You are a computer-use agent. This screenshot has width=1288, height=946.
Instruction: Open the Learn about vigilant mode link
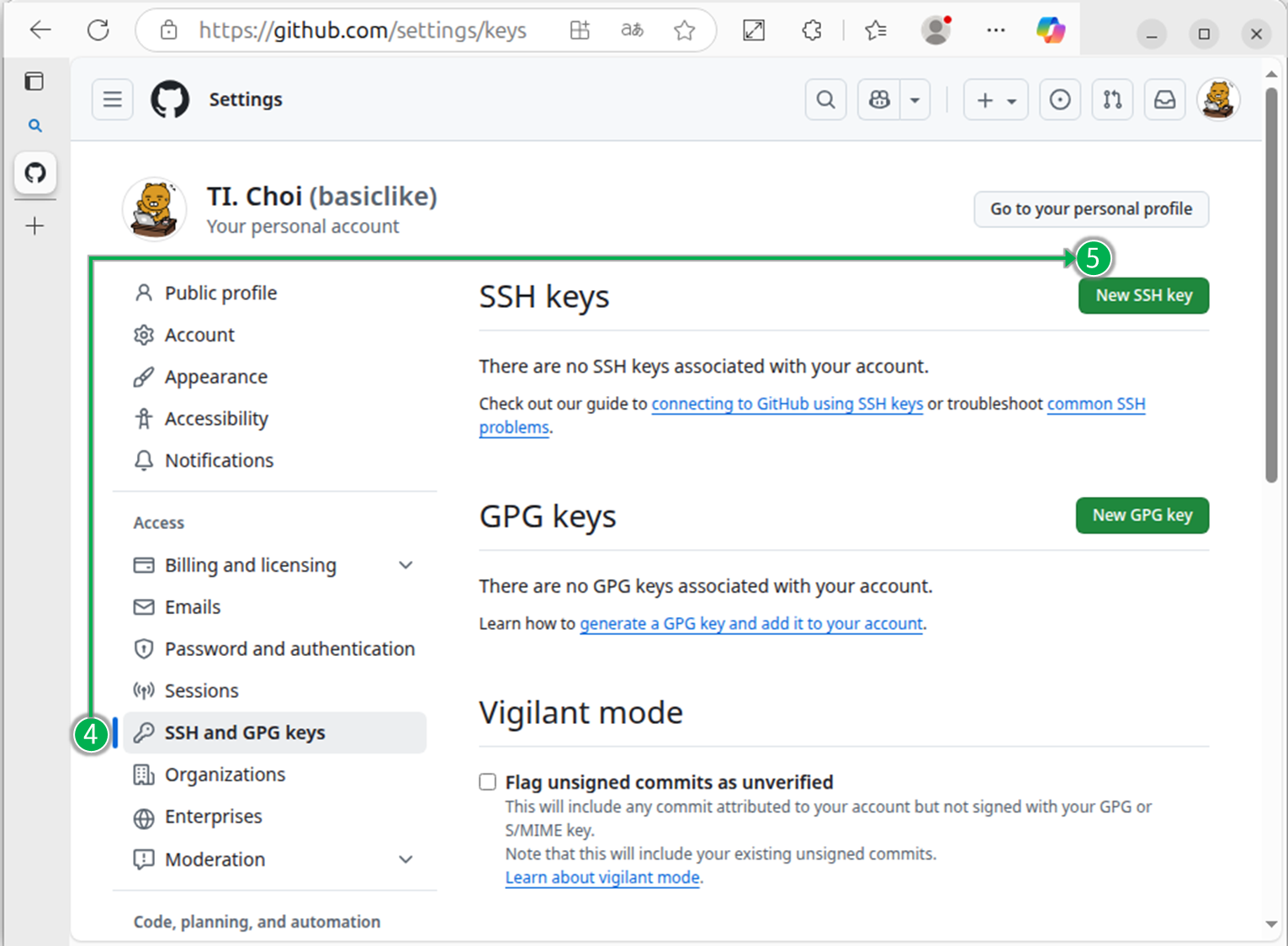click(x=602, y=877)
